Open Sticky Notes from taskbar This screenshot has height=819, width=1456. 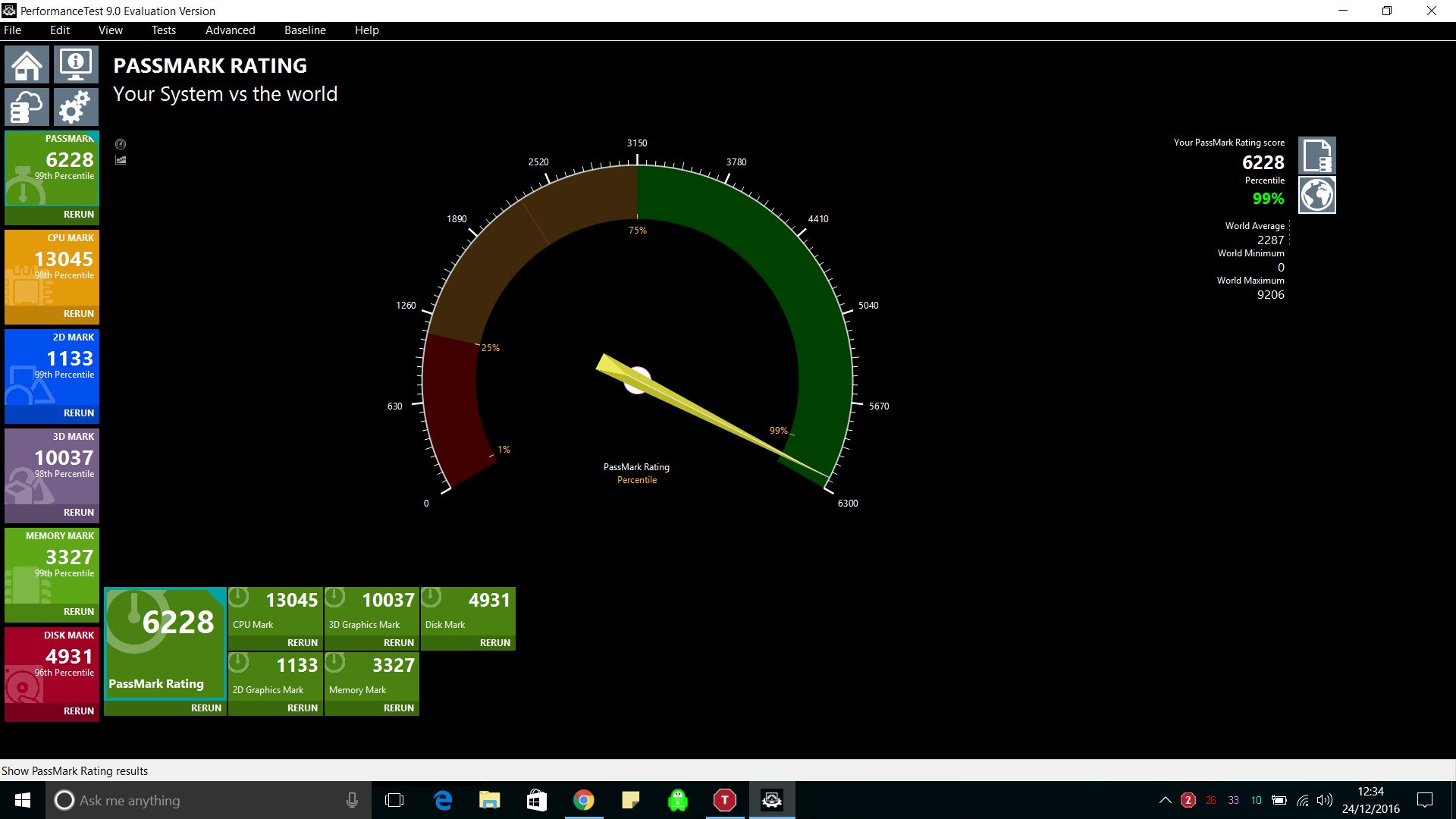[631, 800]
